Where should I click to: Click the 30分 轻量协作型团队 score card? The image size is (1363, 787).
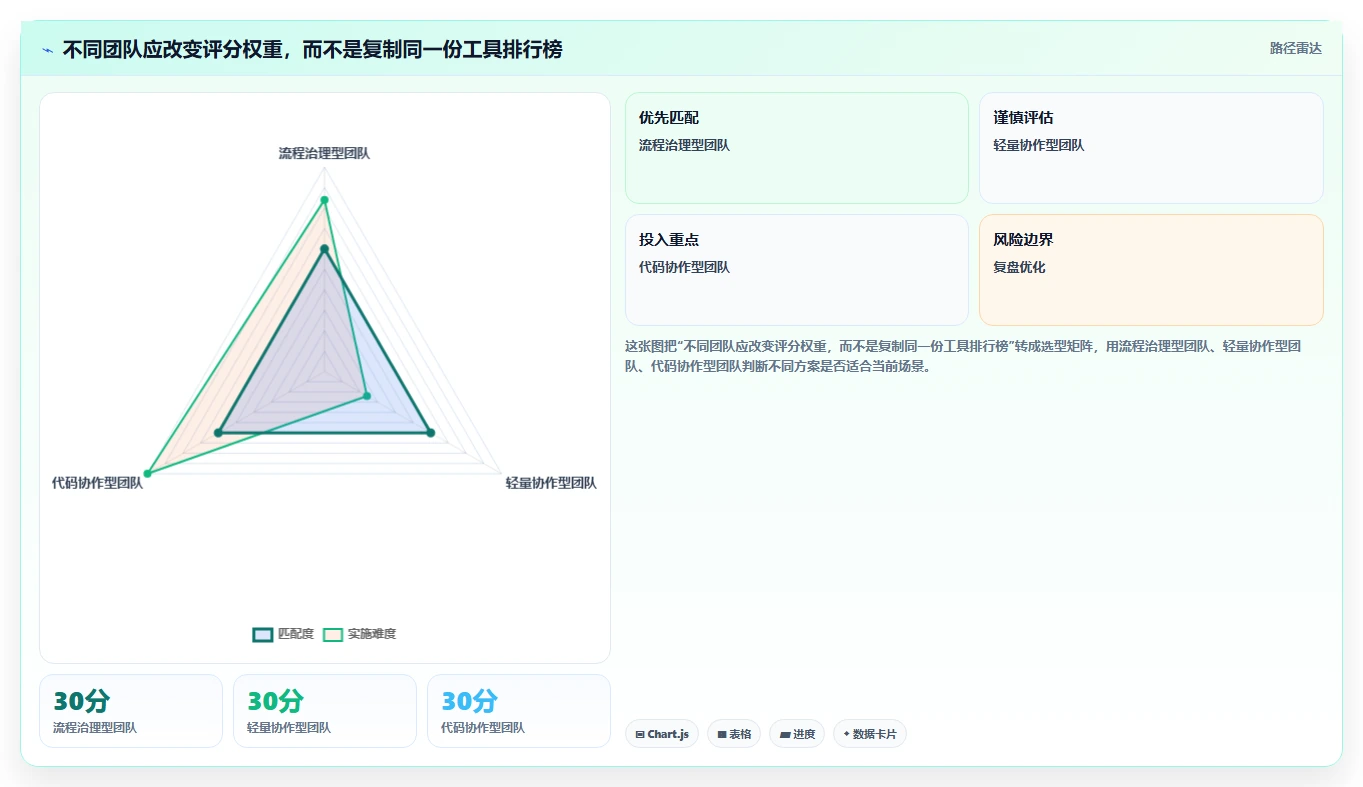point(325,711)
